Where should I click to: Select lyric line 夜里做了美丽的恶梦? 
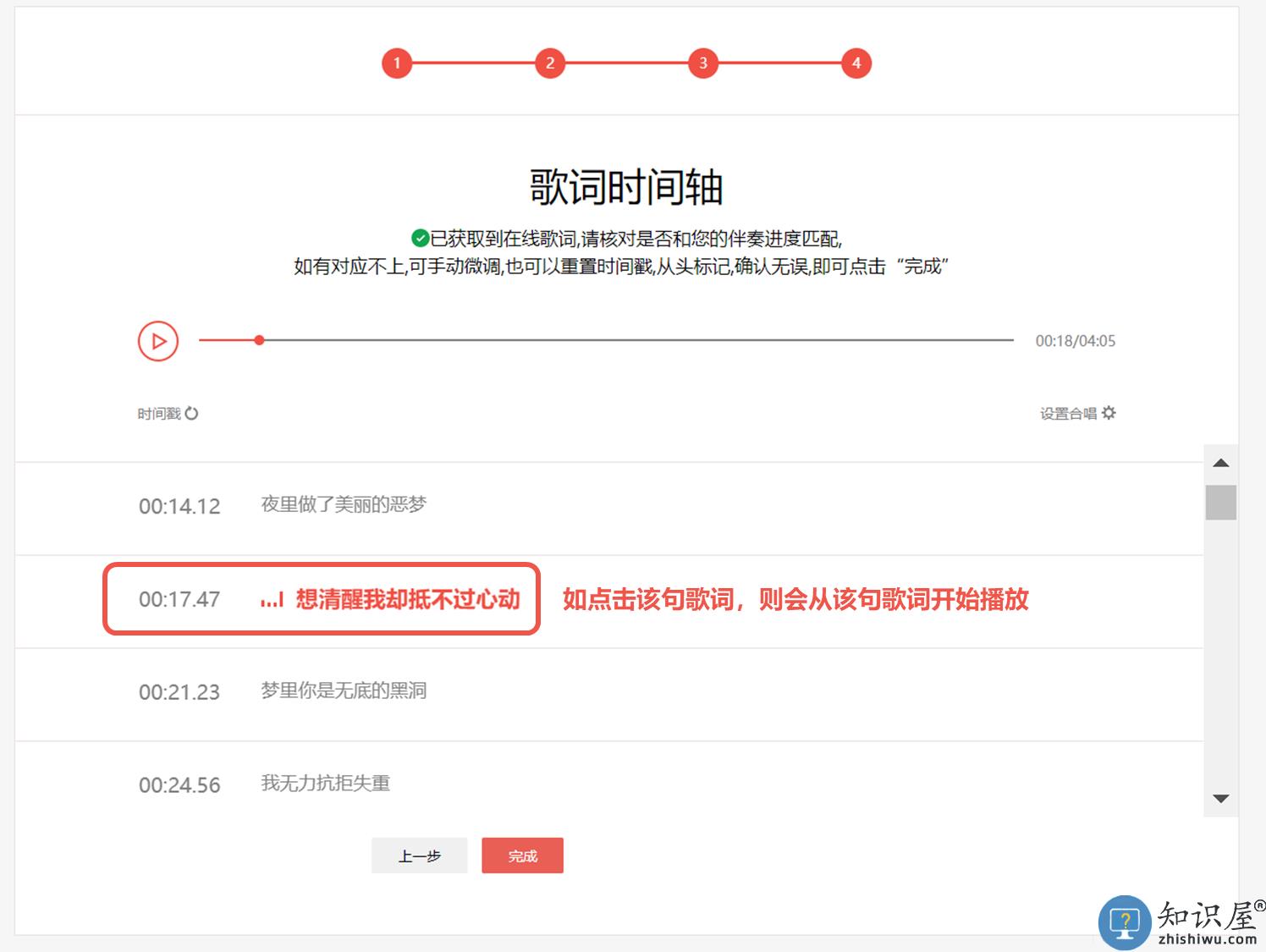[344, 504]
